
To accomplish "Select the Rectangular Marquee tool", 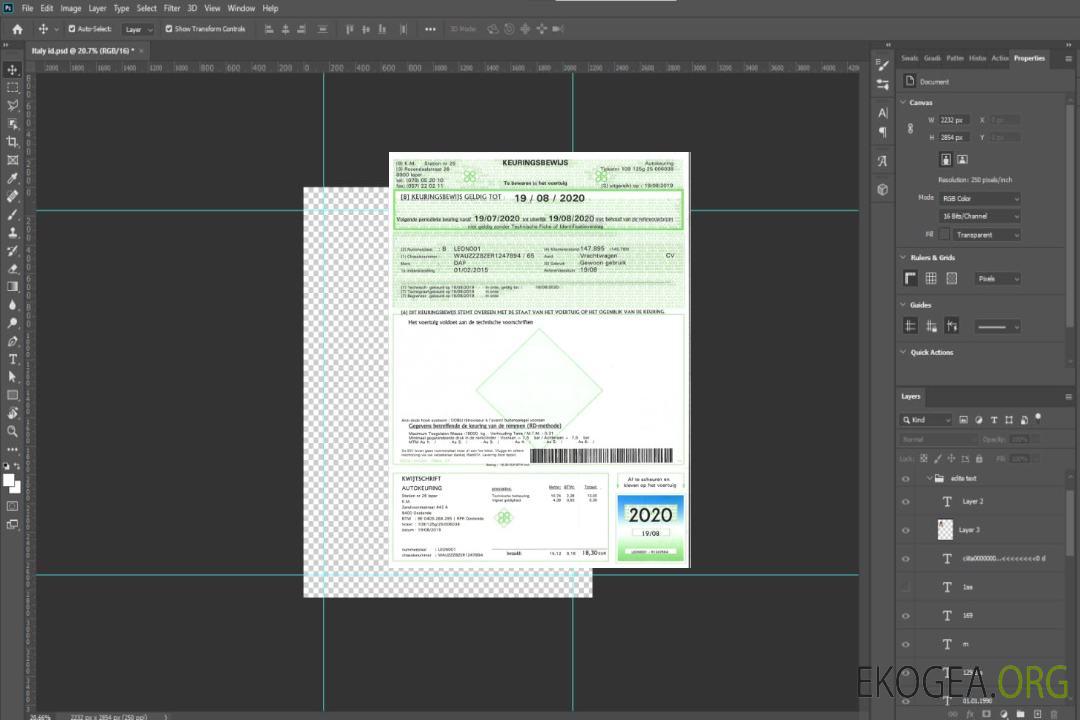I will [x=13, y=87].
